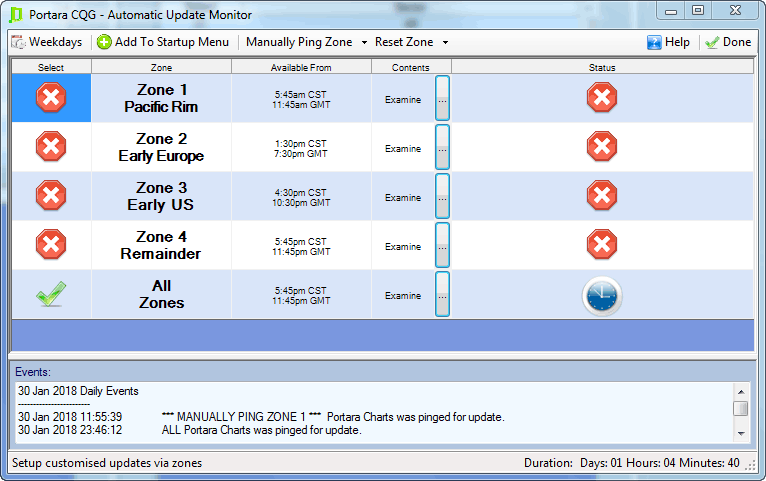766x481 pixels.
Task: Click the Status column header
Action: click(x=602, y=67)
